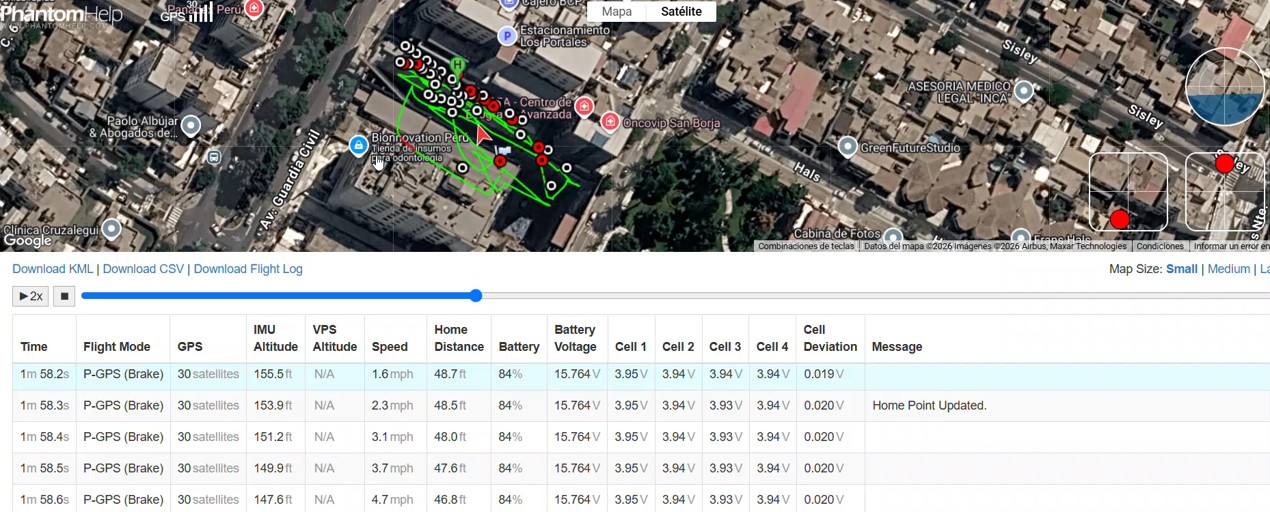Click the Panadex Perú medical pin
Screen dimensions: 1270x512
point(254,8)
